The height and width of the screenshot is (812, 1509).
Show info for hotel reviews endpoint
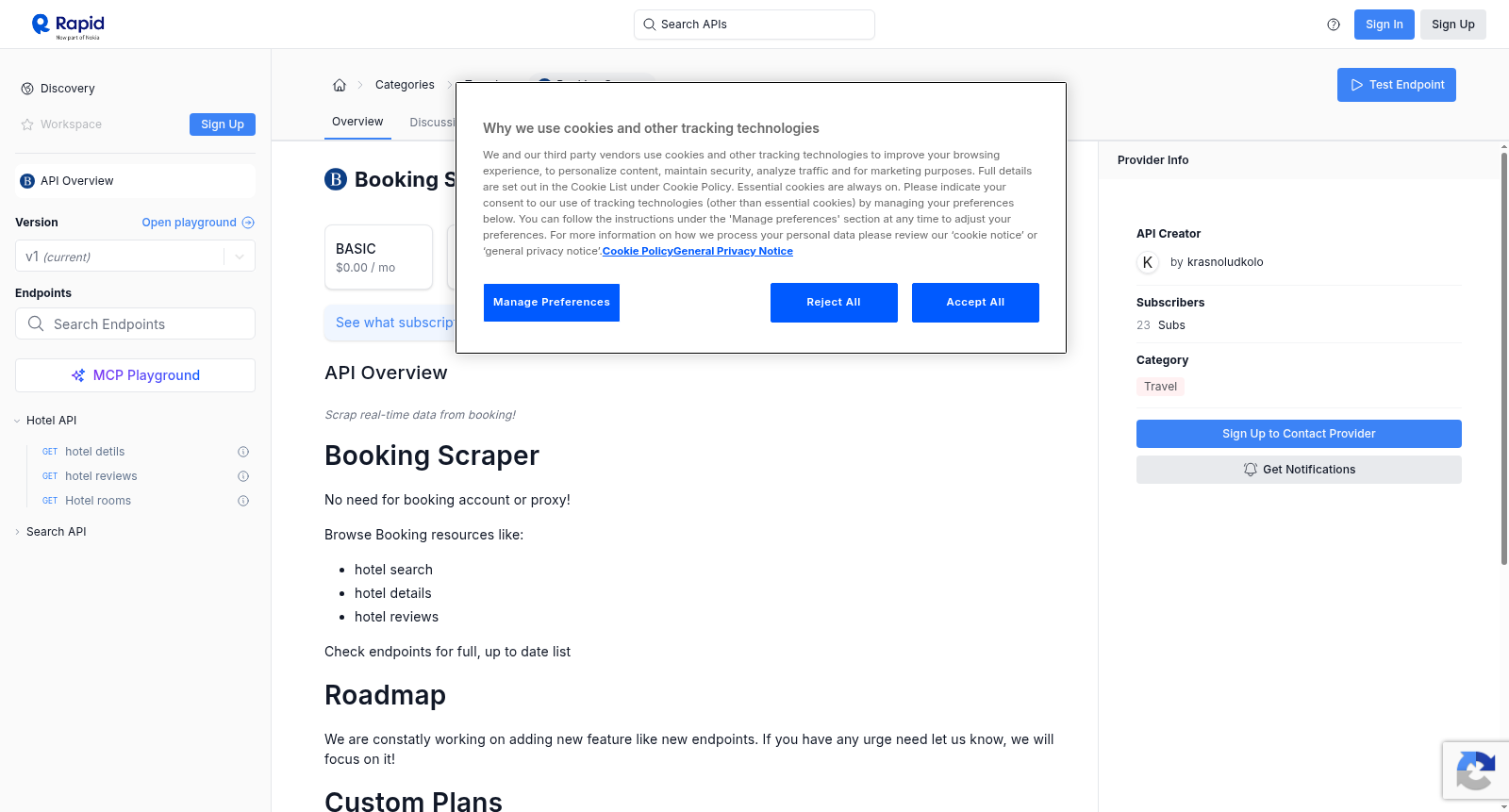[243, 476]
